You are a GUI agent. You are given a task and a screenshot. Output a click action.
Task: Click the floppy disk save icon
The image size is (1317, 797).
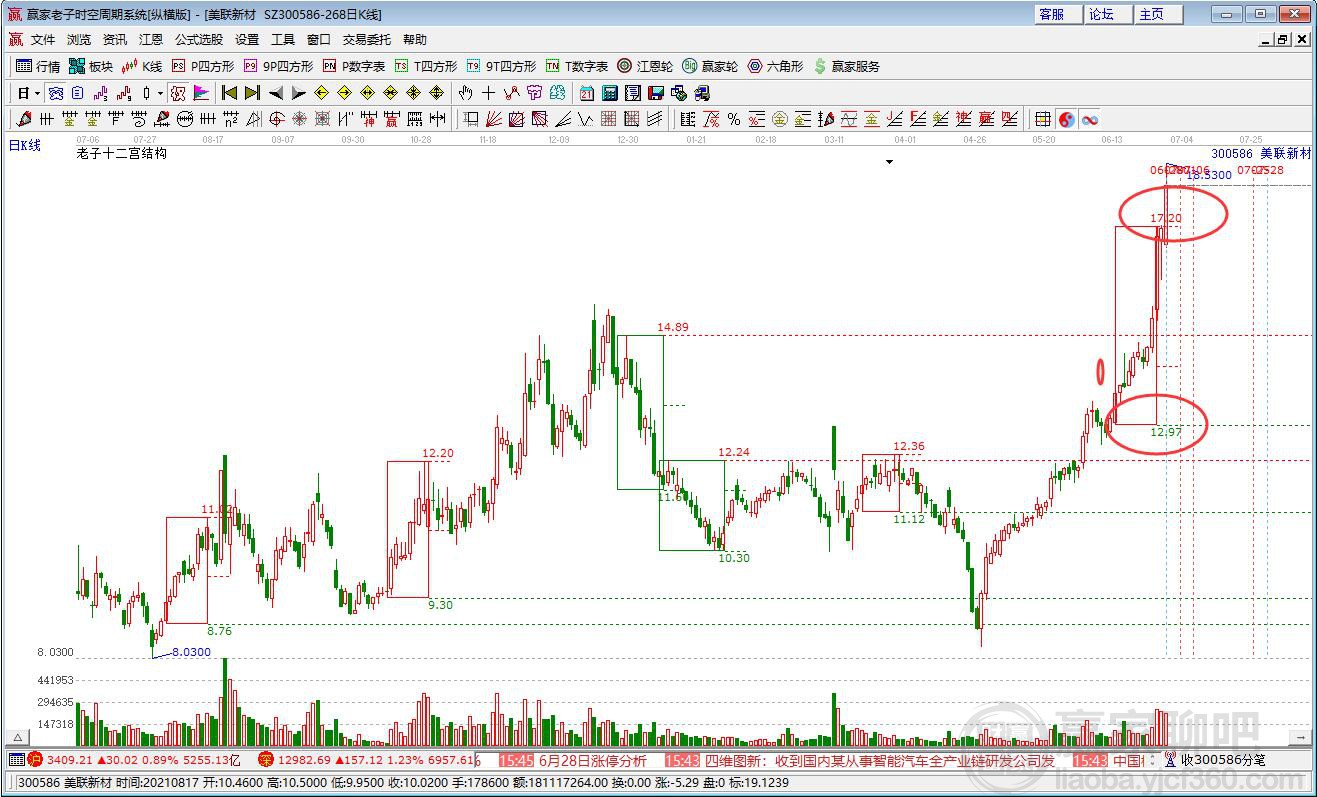pyautogui.click(x=656, y=93)
